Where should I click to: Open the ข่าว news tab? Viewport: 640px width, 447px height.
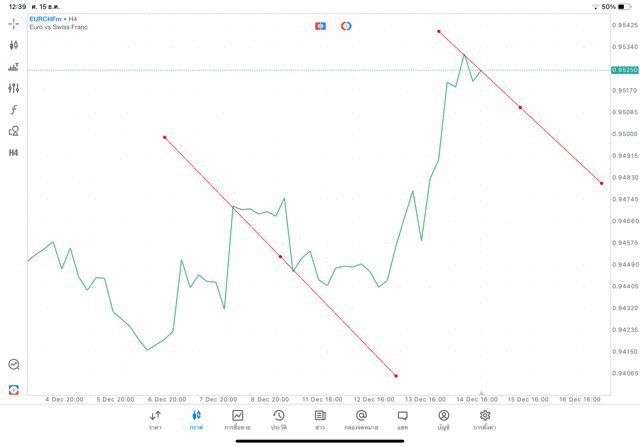click(320, 420)
